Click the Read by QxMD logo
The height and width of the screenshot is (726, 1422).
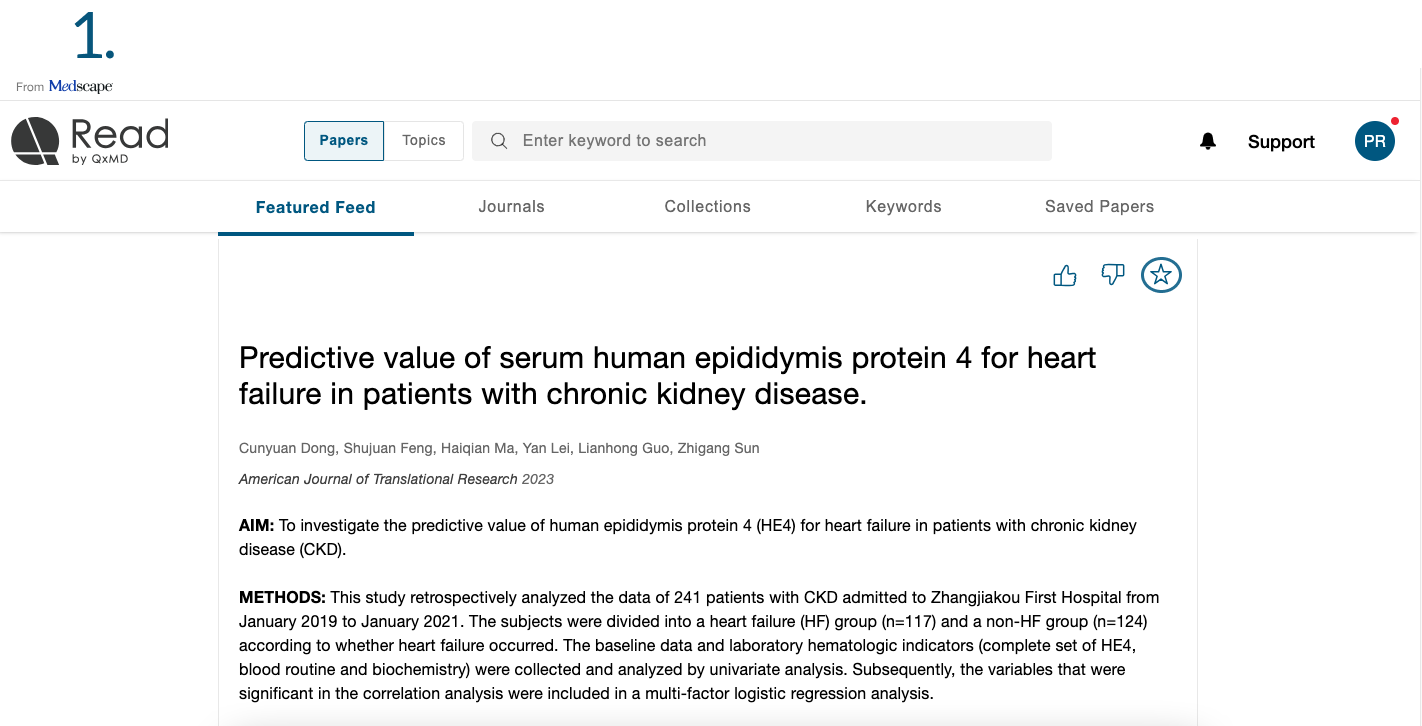pos(90,141)
